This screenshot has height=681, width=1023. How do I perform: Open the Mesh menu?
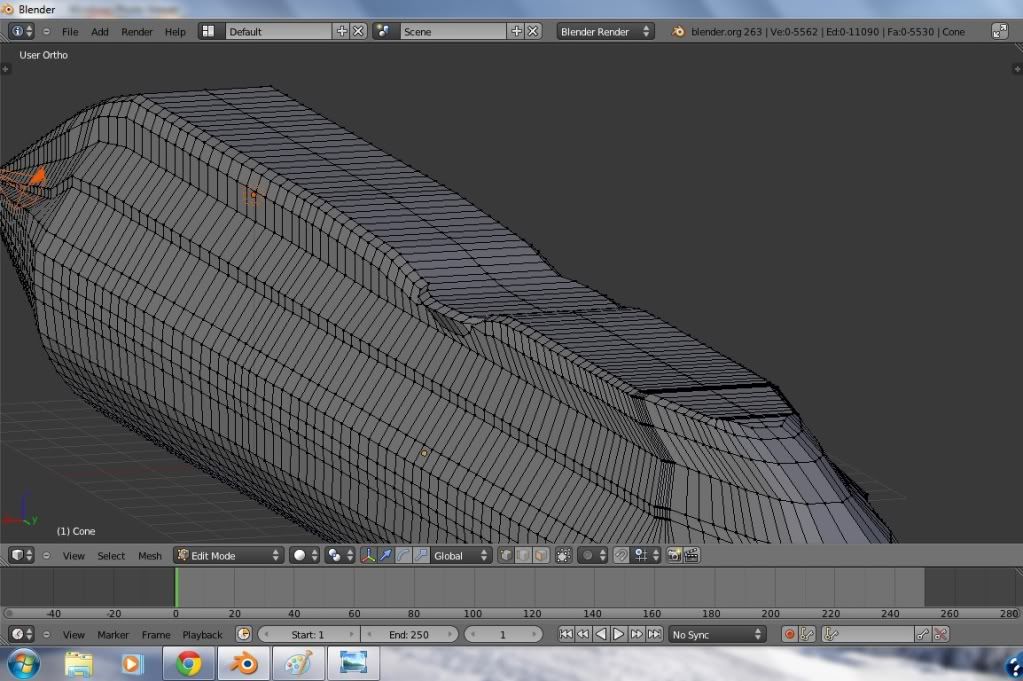click(149, 556)
